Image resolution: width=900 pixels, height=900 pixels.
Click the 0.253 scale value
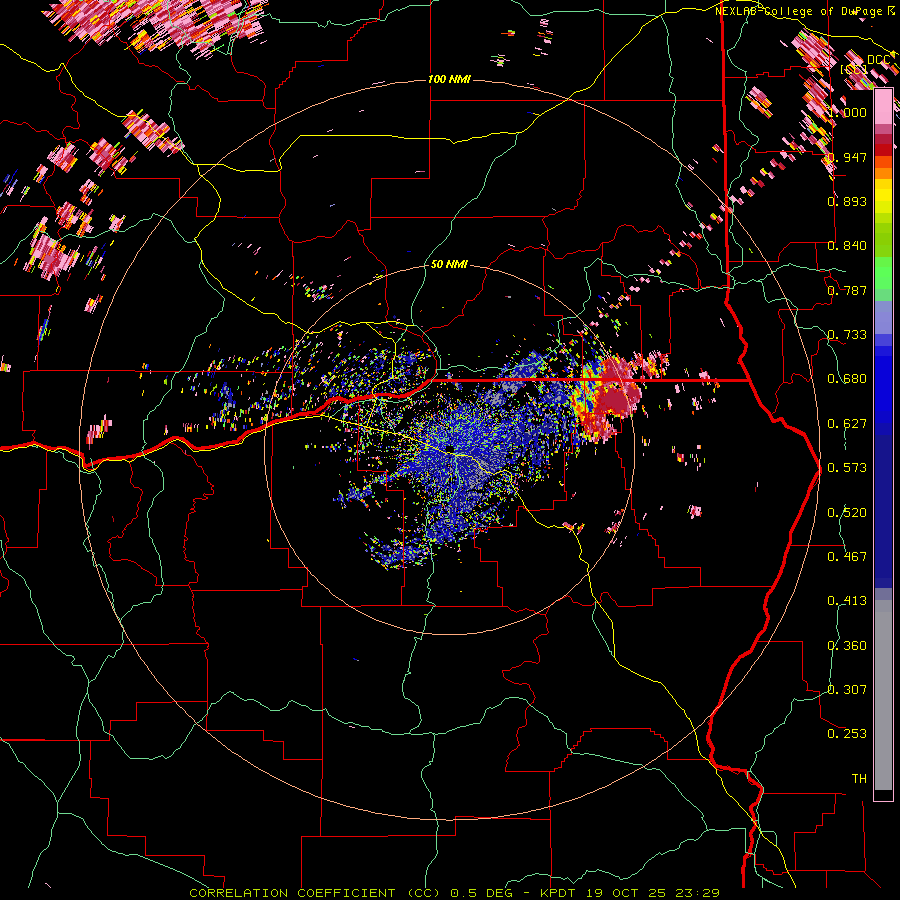(847, 734)
